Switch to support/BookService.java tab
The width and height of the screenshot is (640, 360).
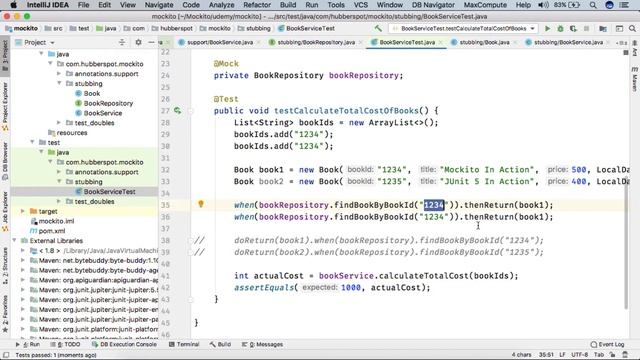[220, 42]
